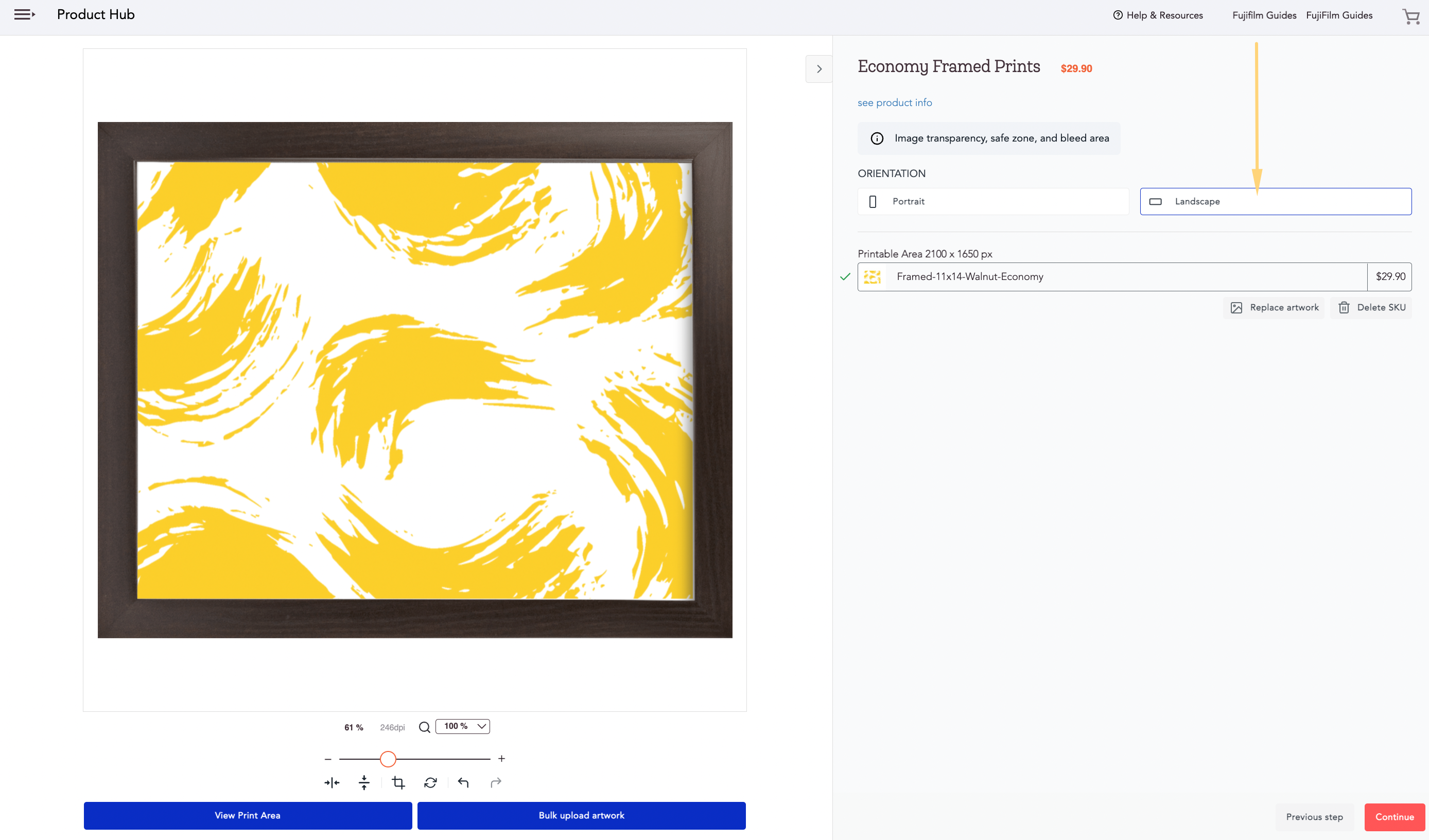Image resolution: width=1429 pixels, height=840 pixels.
Task: Zoom out with minus icon
Action: (x=328, y=759)
